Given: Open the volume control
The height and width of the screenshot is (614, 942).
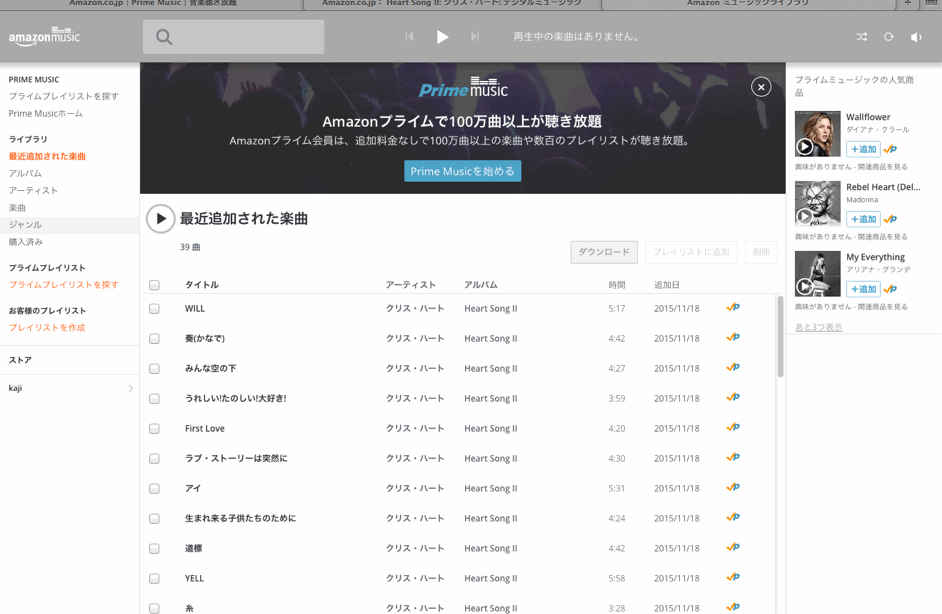Looking at the screenshot, I should click(x=916, y=37).
